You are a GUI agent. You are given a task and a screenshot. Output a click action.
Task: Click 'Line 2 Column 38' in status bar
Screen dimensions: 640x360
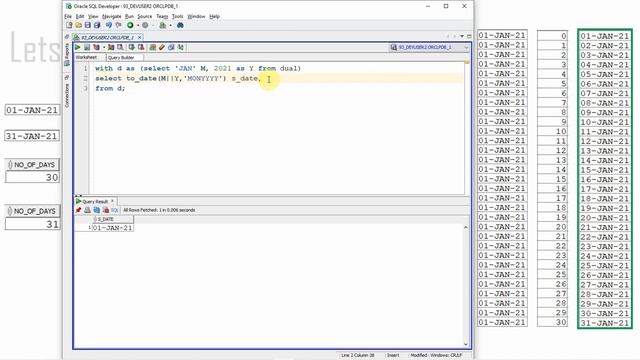[358, 355]
